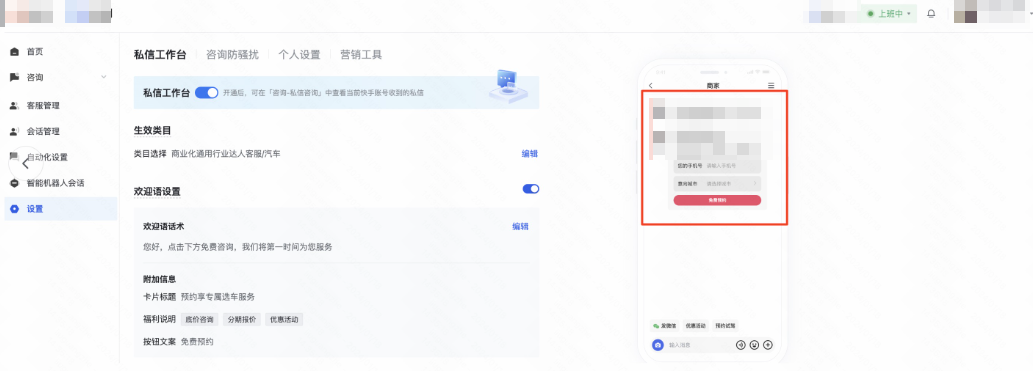
Task: Click the 优惠活动 quick button in phone preview
Action: click(x=695, y=326)
